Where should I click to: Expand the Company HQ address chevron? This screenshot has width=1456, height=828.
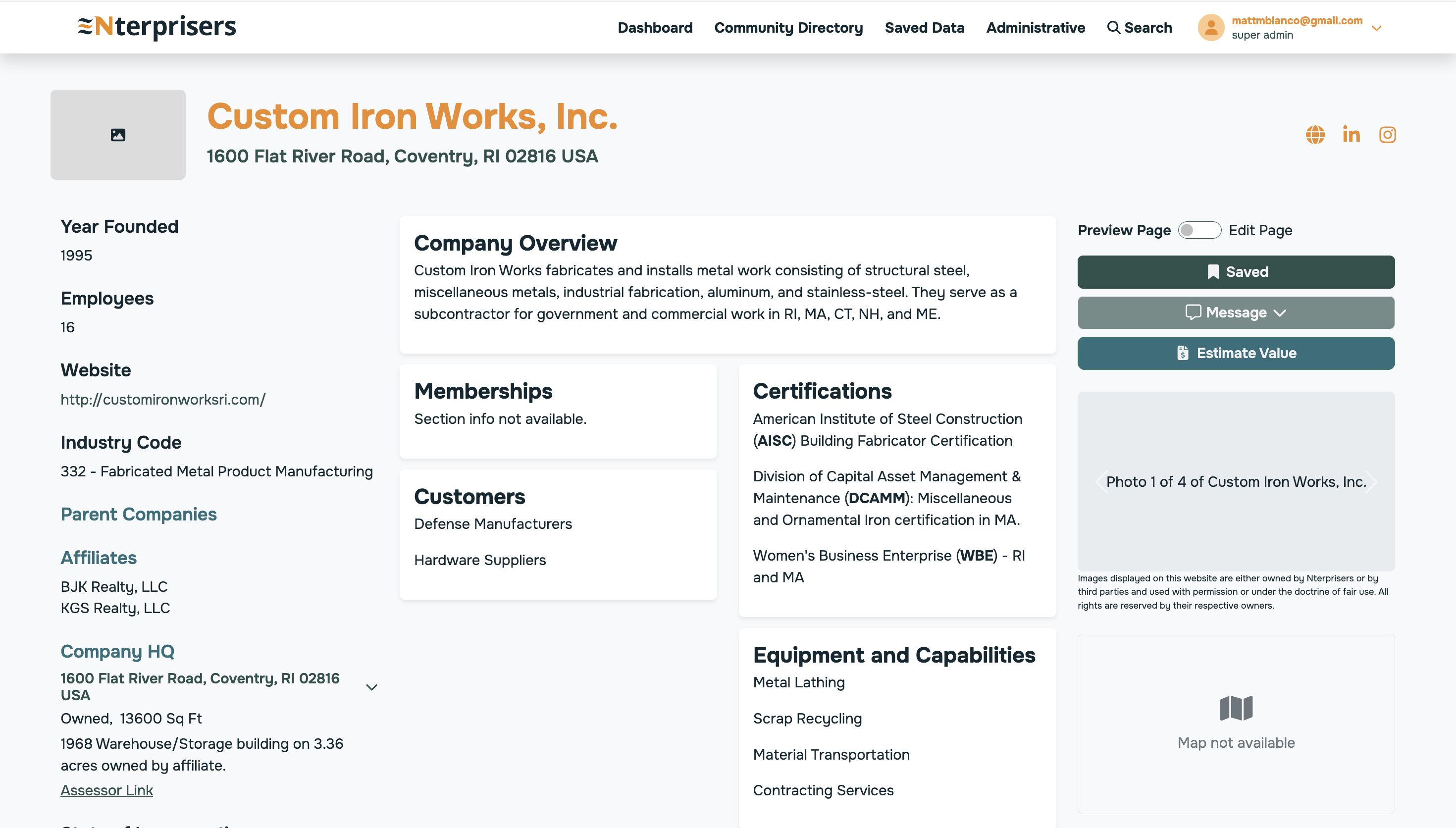[372, 687]
